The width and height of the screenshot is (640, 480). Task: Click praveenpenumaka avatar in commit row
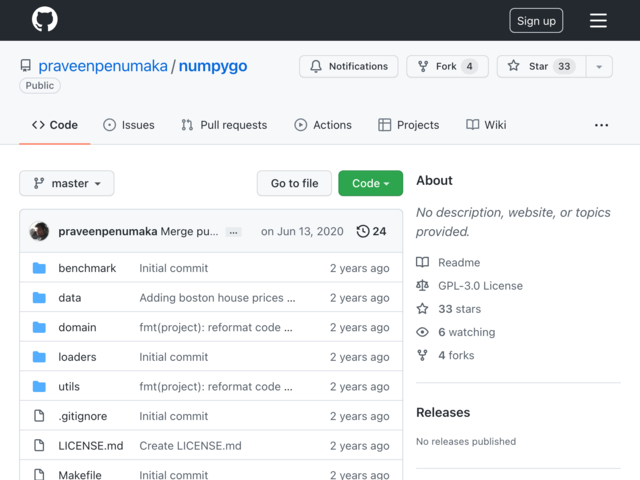pyautogui.click(x=39, y=231)
